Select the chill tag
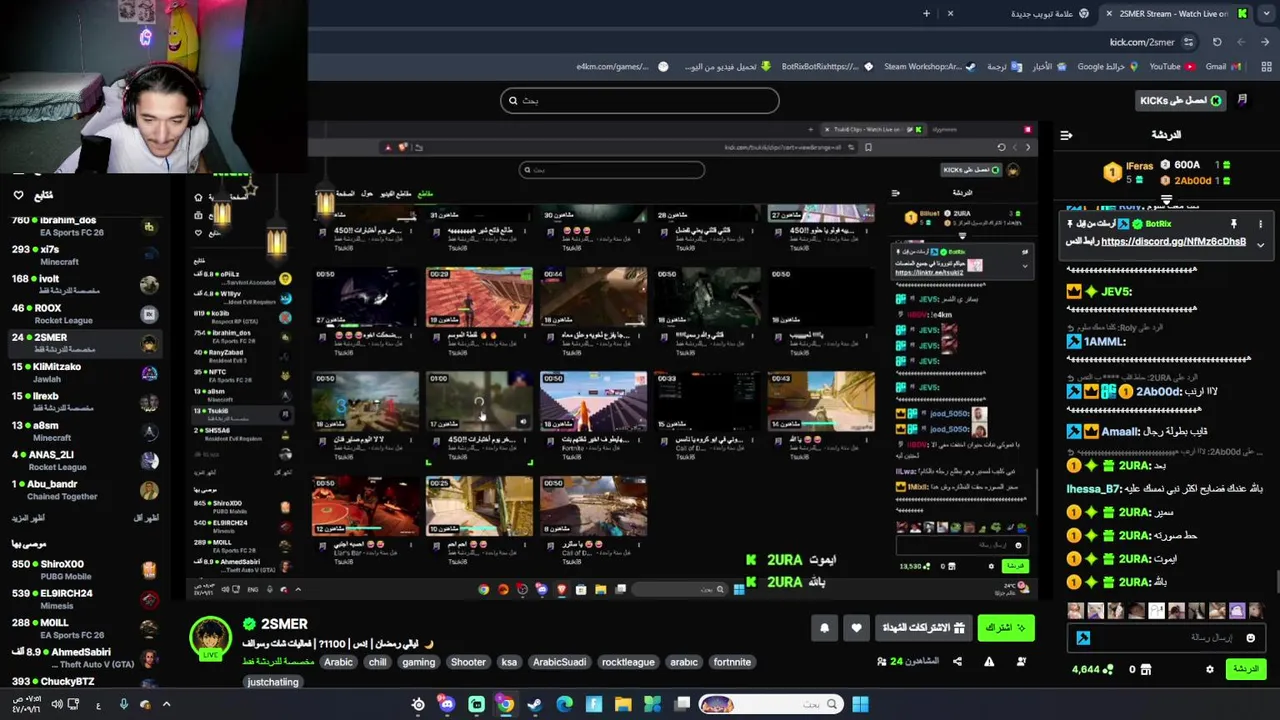 377,662
